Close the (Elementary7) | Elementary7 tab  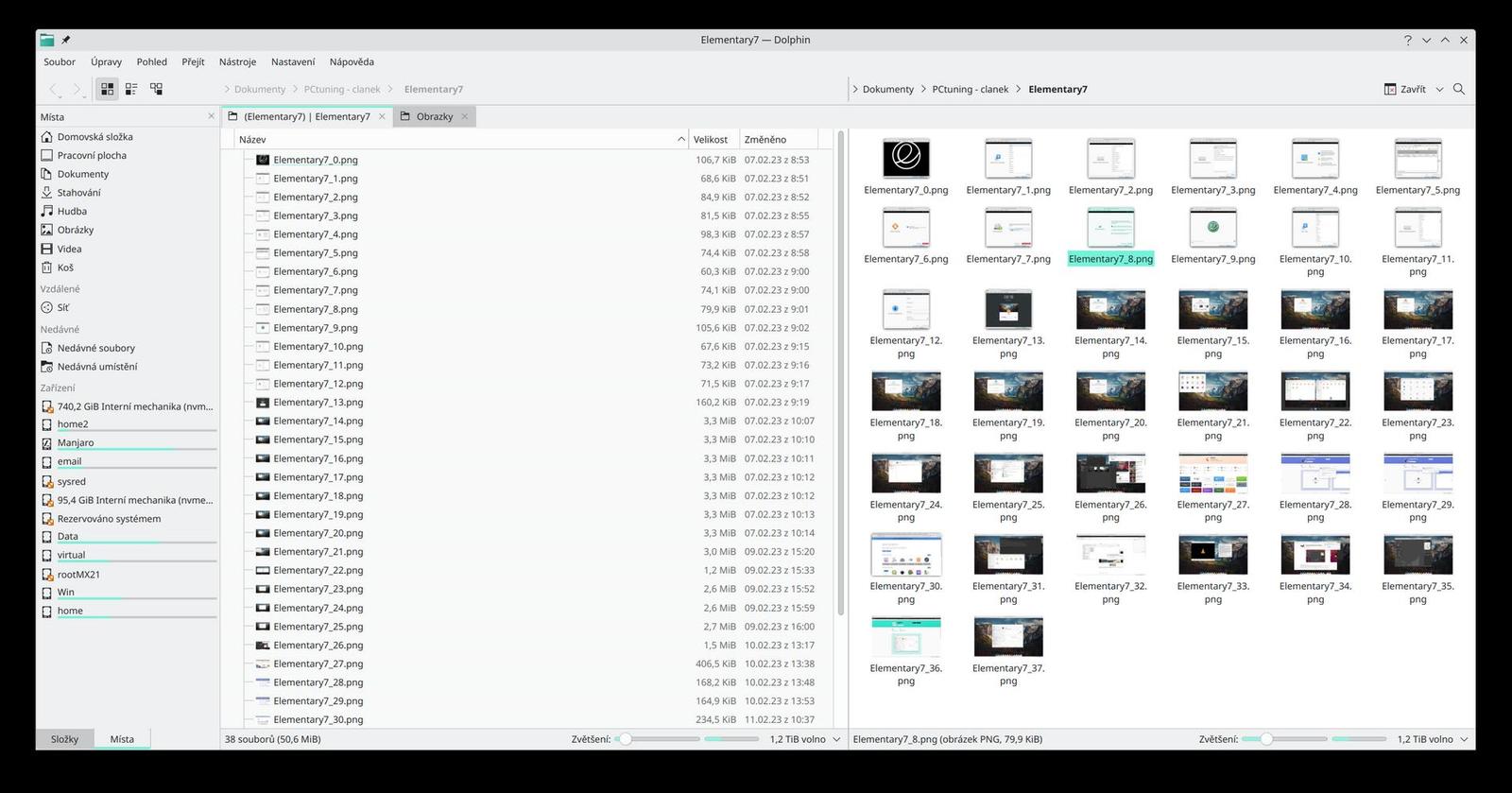382,116
